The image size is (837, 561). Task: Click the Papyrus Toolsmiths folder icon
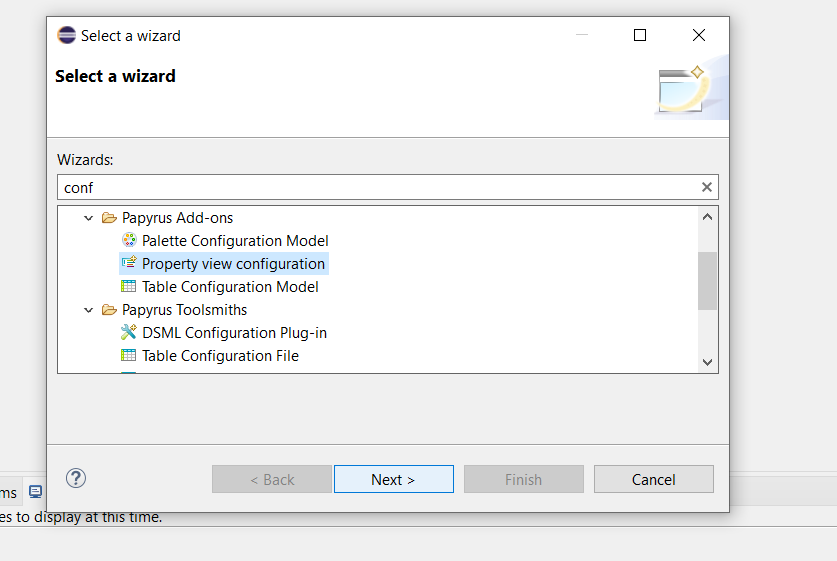tap(109, 310)
